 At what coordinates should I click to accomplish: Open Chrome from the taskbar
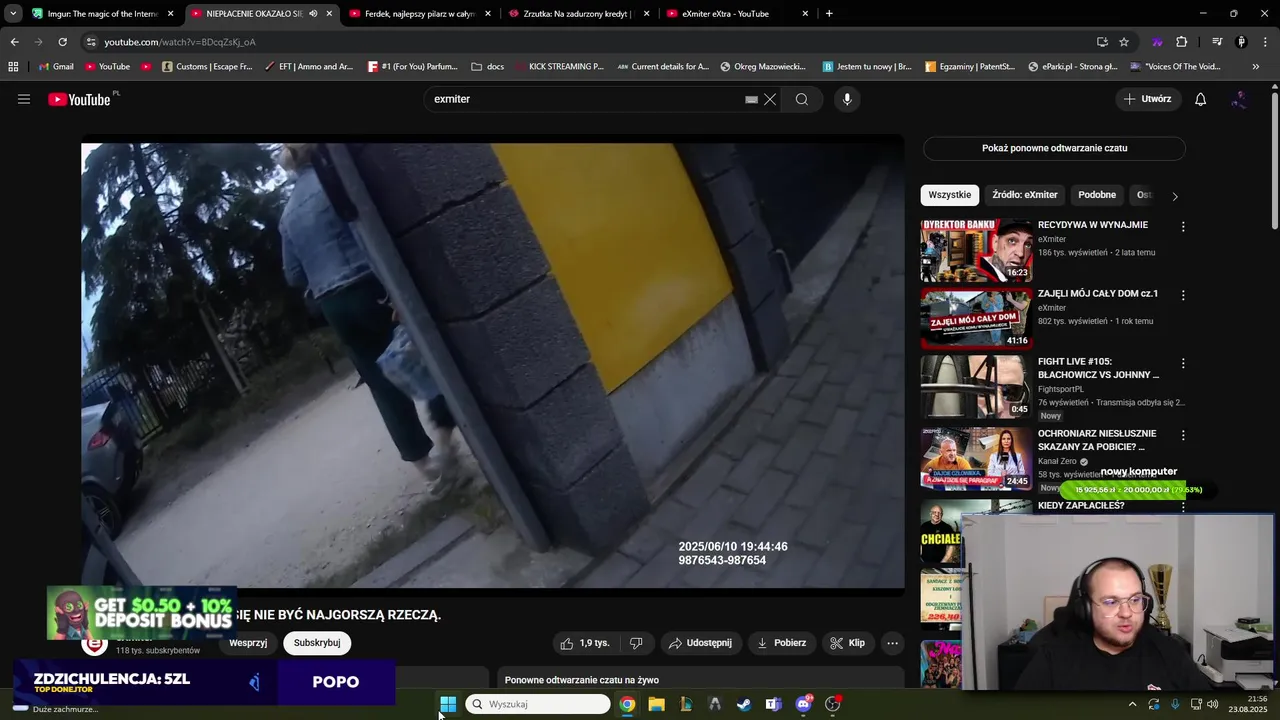pos(627,704)
